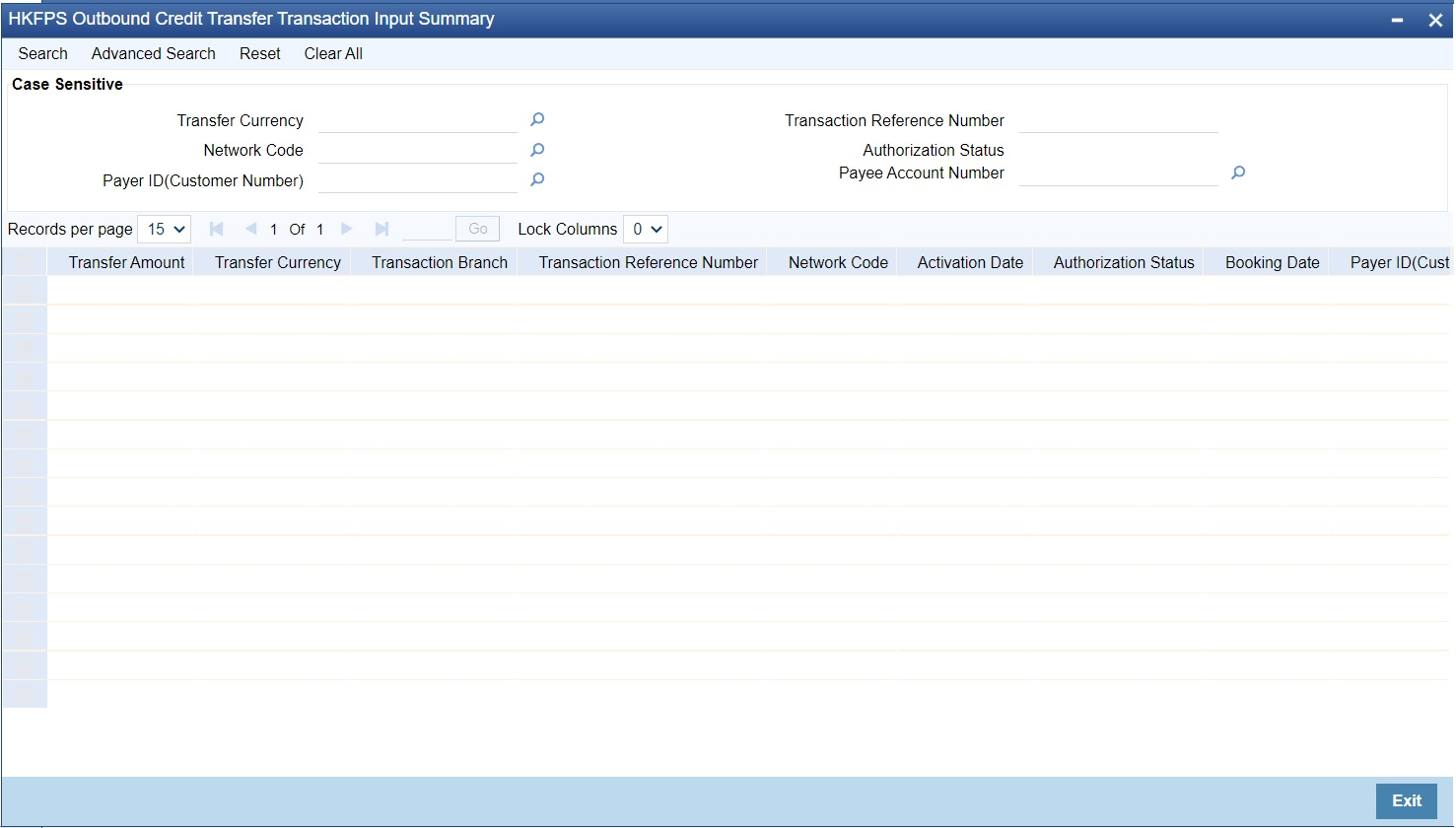This screenshot has width=1456, height=828.
Task: Go to last page of records
Action: click(x=381, y=229)
